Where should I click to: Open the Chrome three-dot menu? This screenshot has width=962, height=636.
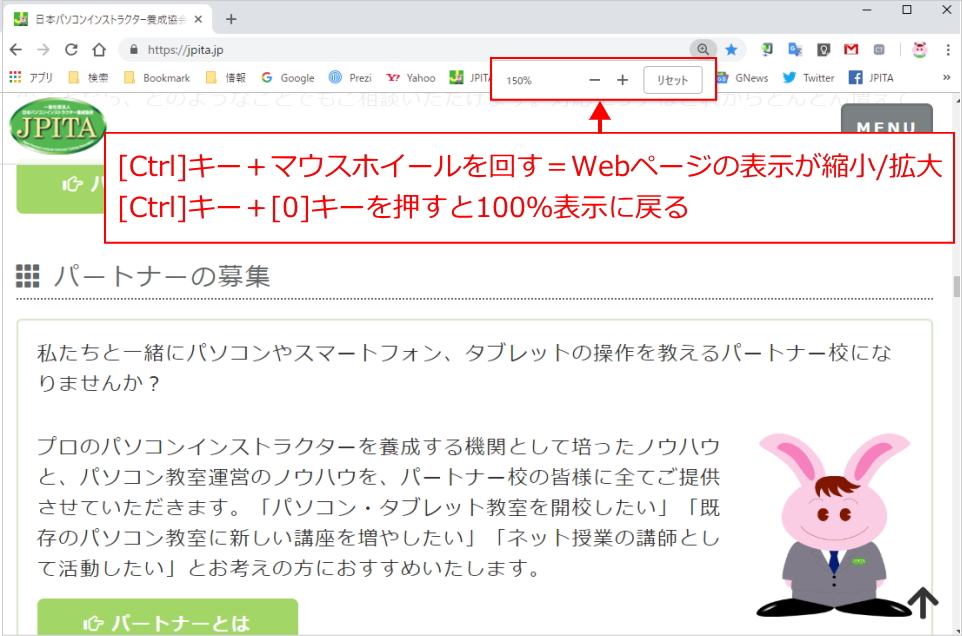[946, 49]
